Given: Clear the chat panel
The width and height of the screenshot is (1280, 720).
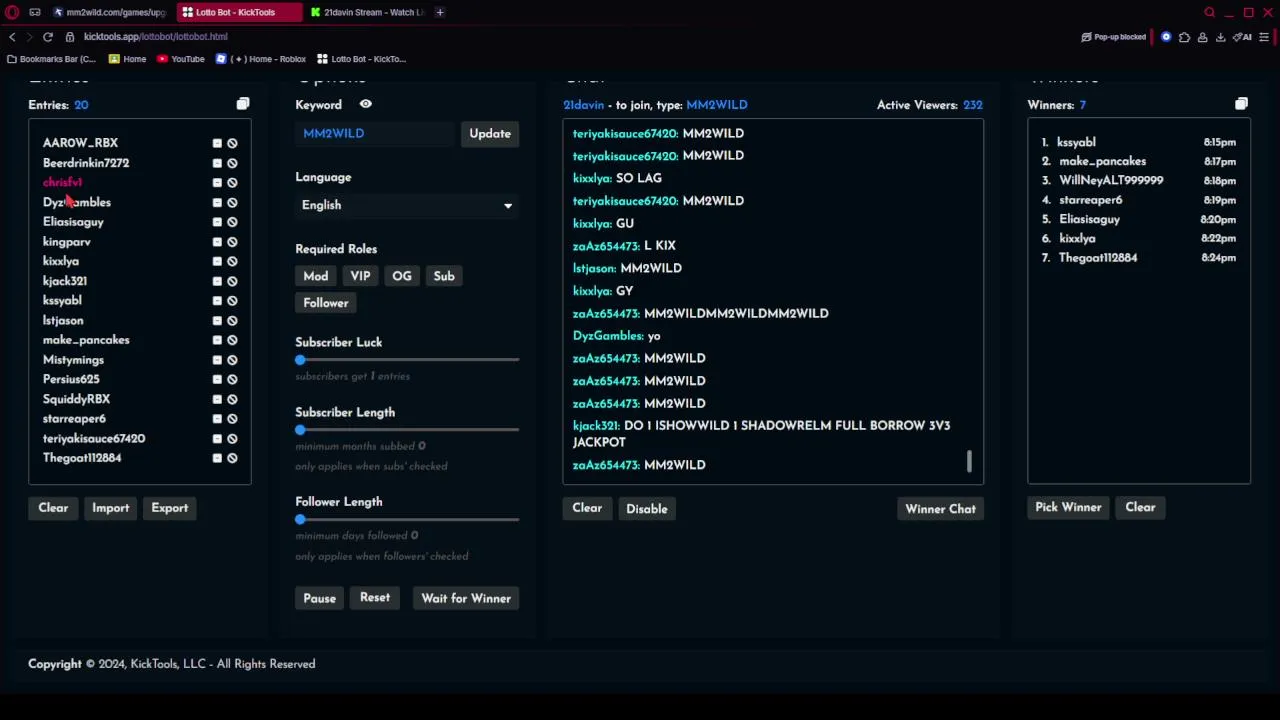Looking at the screenshot, I should coord(587,509).
